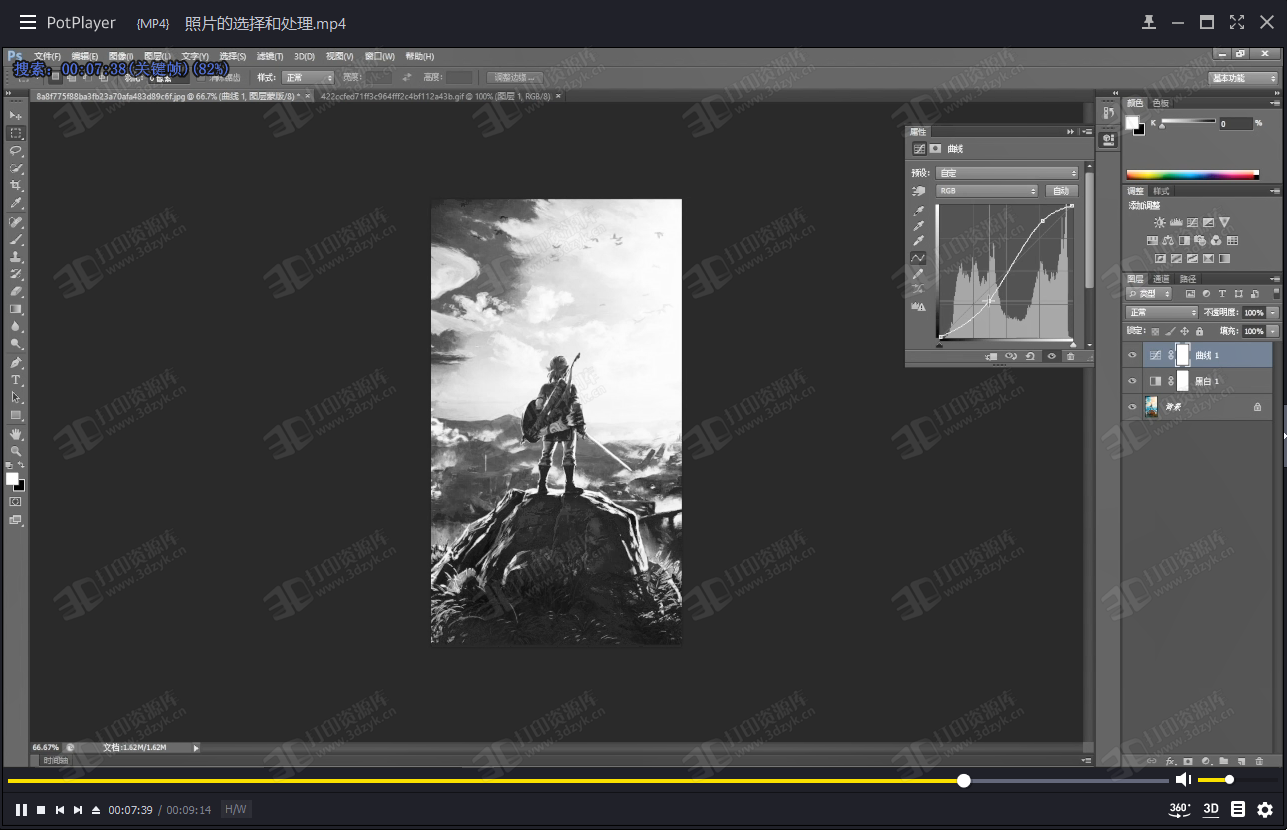The image size is (1287, 830).
Task: Select the History Brush tool
Action: click(16, 274)
